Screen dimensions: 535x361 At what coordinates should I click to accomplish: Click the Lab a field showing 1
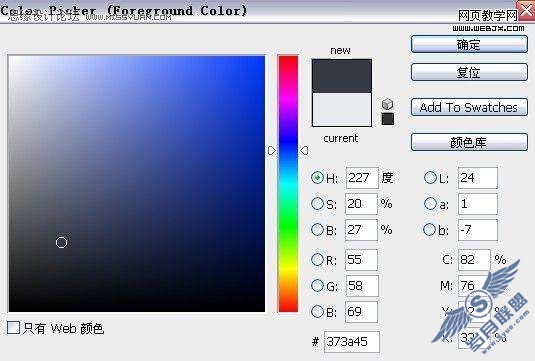point(478,204)
